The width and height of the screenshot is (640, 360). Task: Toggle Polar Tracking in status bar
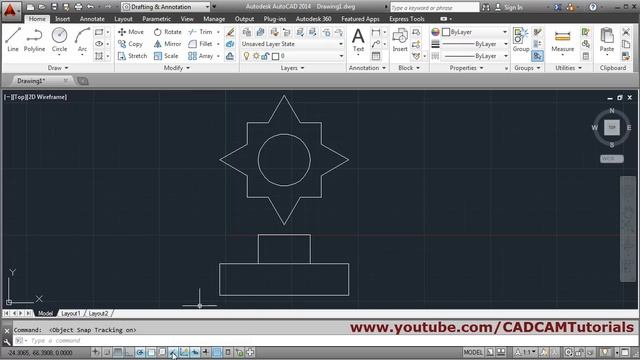coord(140,352)
